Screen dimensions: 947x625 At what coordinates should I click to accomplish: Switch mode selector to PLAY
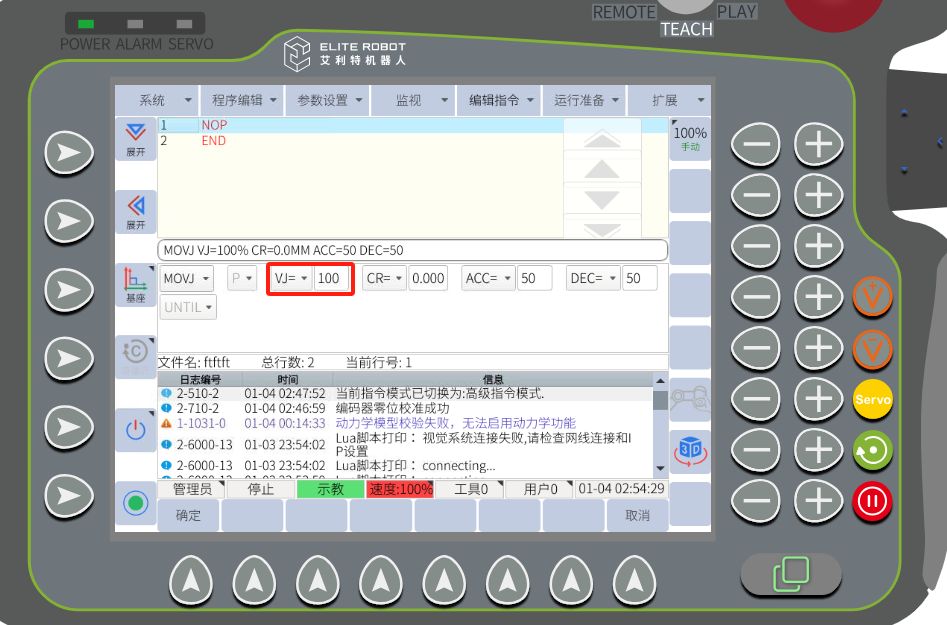click(737, 12)
